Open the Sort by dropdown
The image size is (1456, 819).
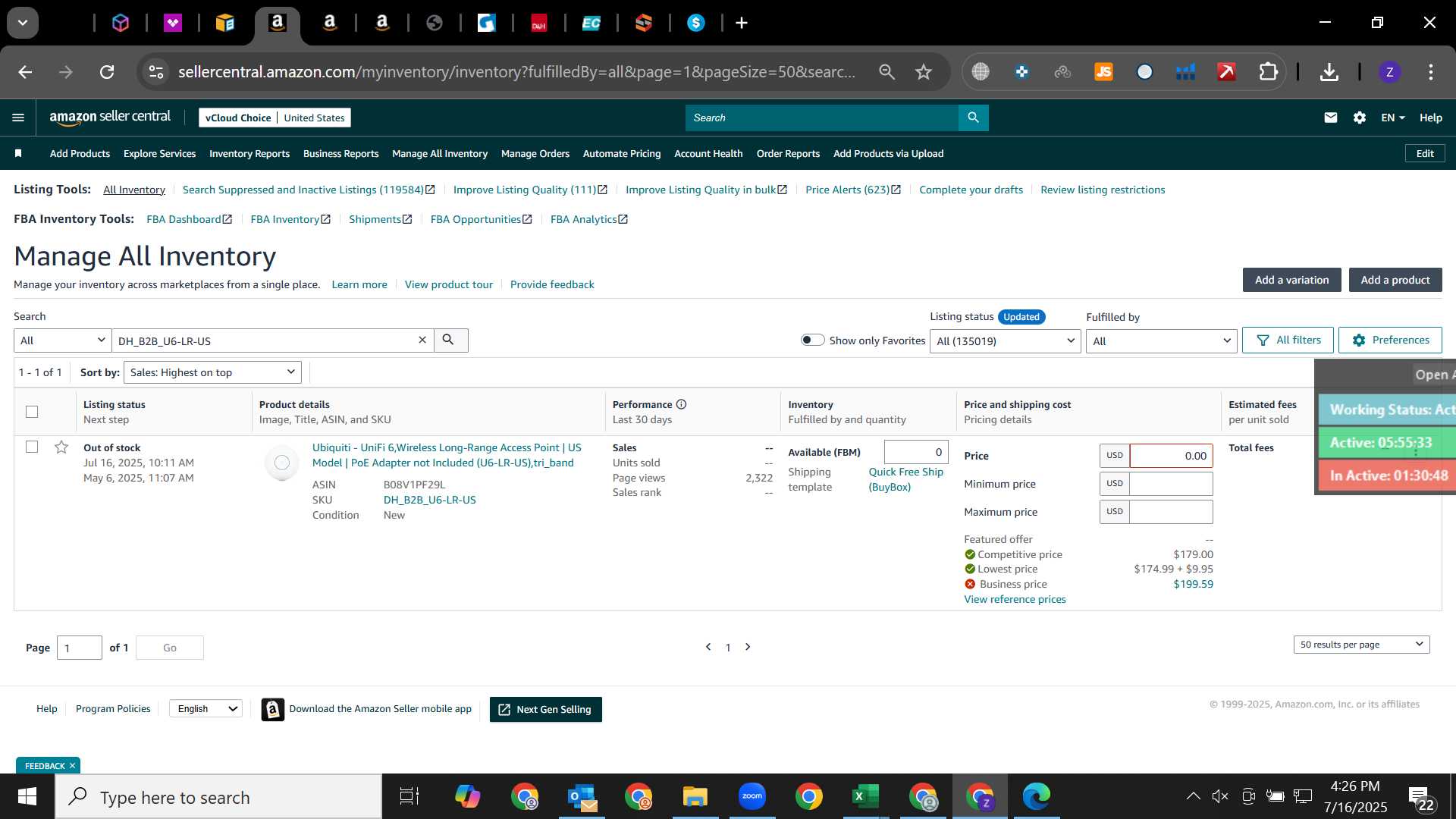212,372
